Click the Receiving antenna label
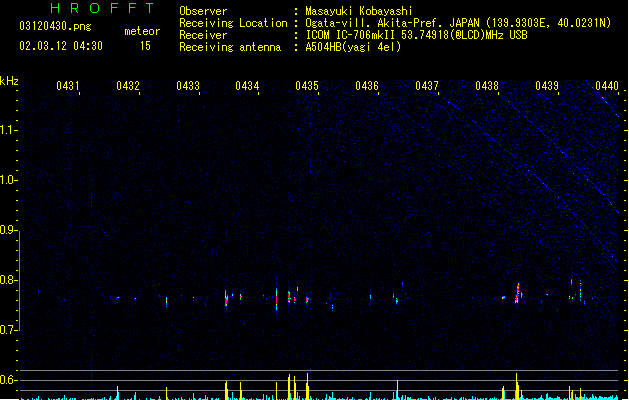Screen dimensions: 629x400 pyautogui.click(x=230, y=47)
